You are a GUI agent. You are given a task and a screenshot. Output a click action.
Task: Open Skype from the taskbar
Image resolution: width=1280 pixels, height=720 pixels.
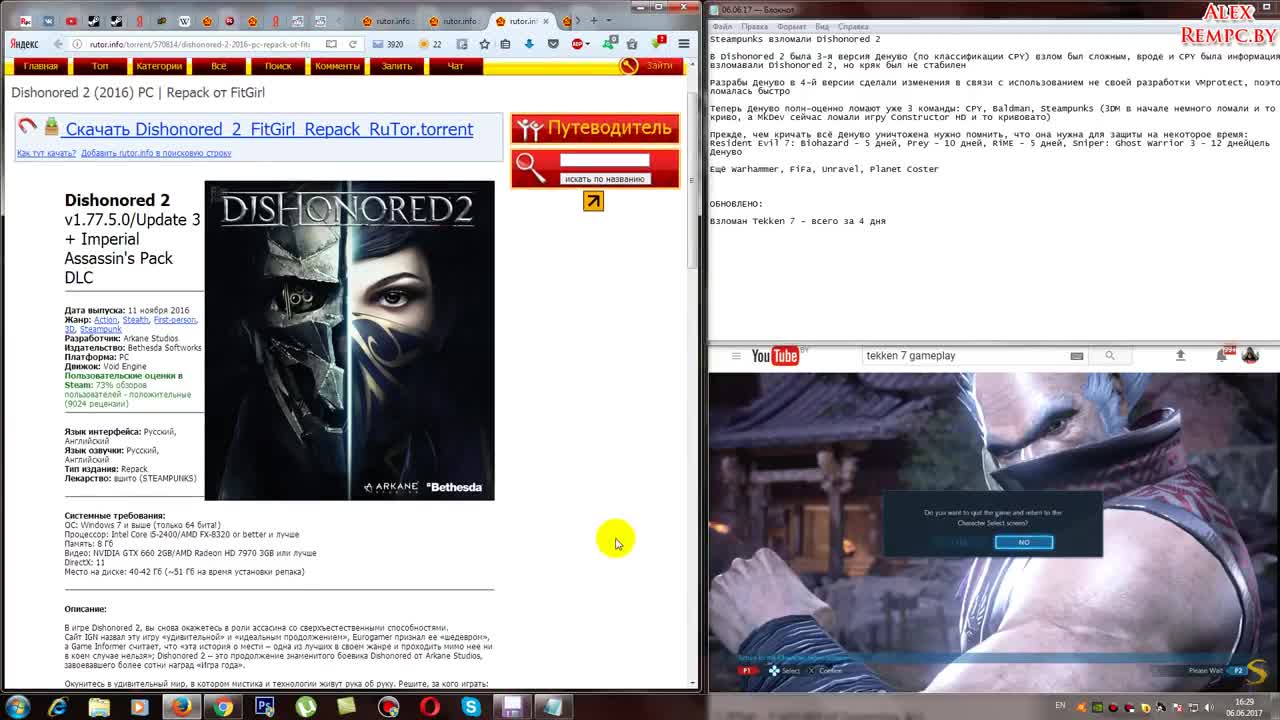pos(470,707)
